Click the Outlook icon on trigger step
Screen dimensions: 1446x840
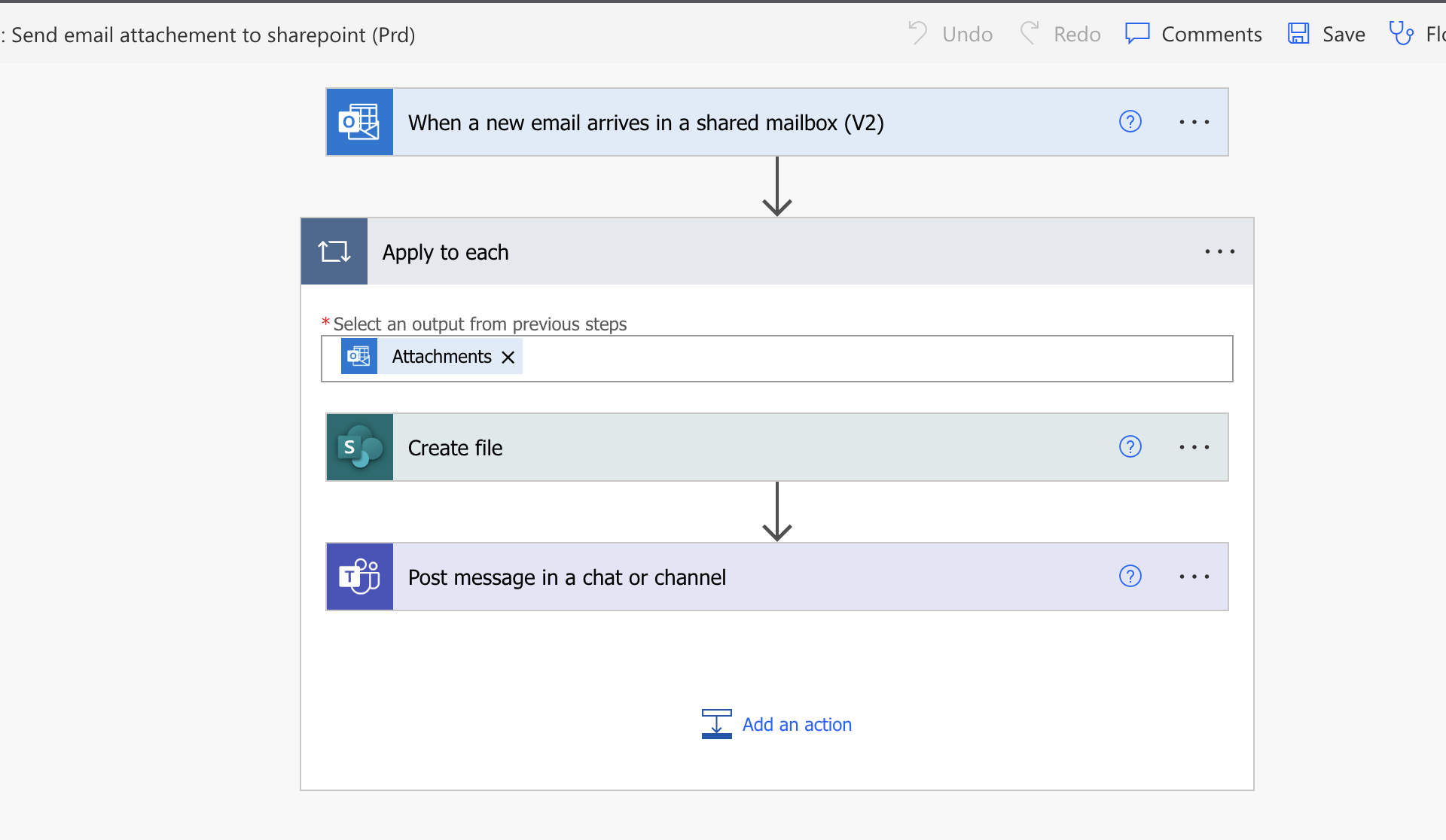click(x=359, y=122)
